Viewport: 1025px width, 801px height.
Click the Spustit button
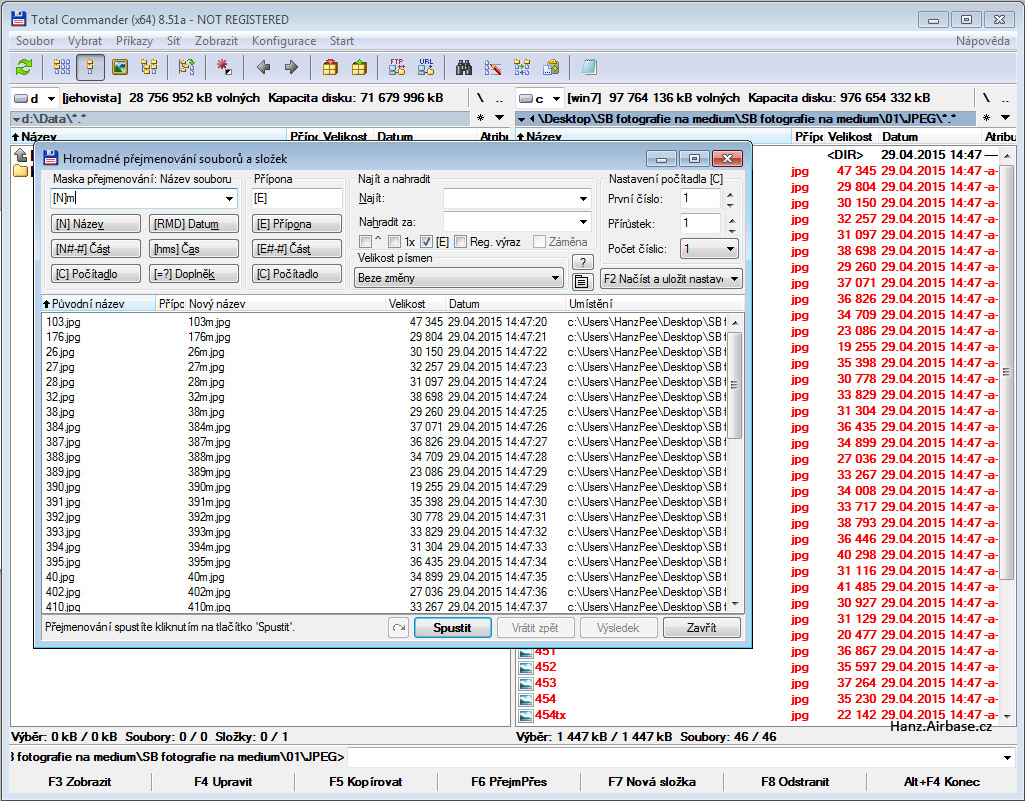(x=452, y=628)
